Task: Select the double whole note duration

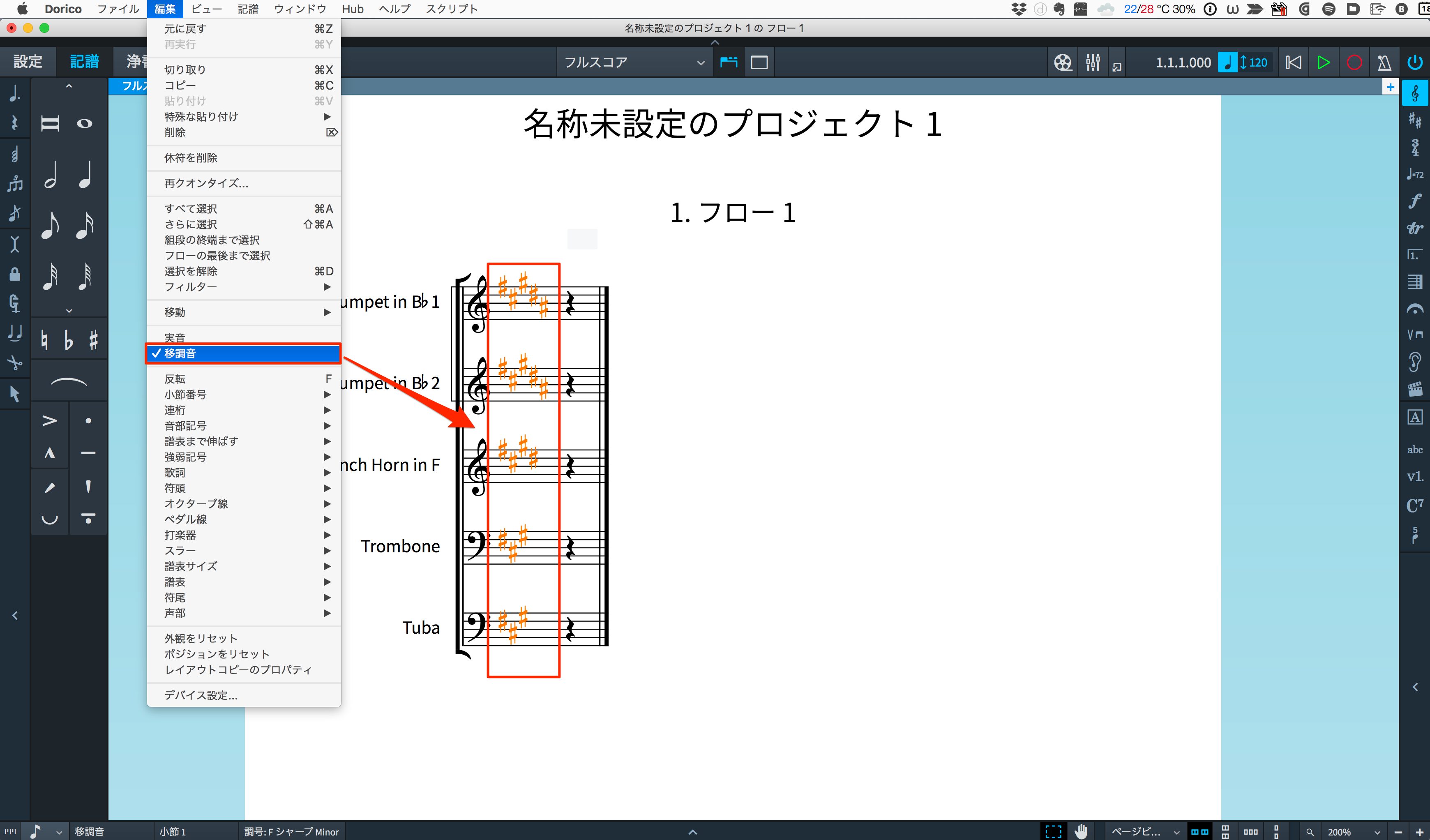Action: click(50, 123)
